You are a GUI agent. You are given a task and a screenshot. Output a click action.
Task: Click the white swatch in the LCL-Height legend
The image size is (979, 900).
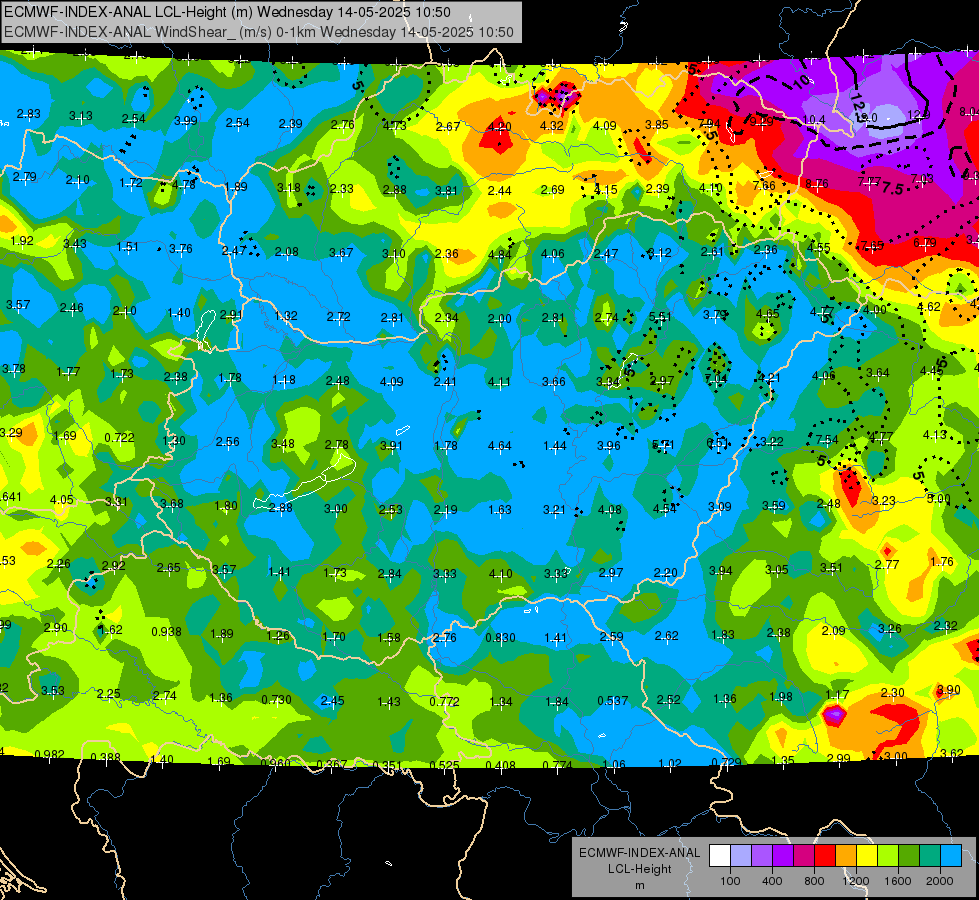pyautogui.click(x=720, y=856)
